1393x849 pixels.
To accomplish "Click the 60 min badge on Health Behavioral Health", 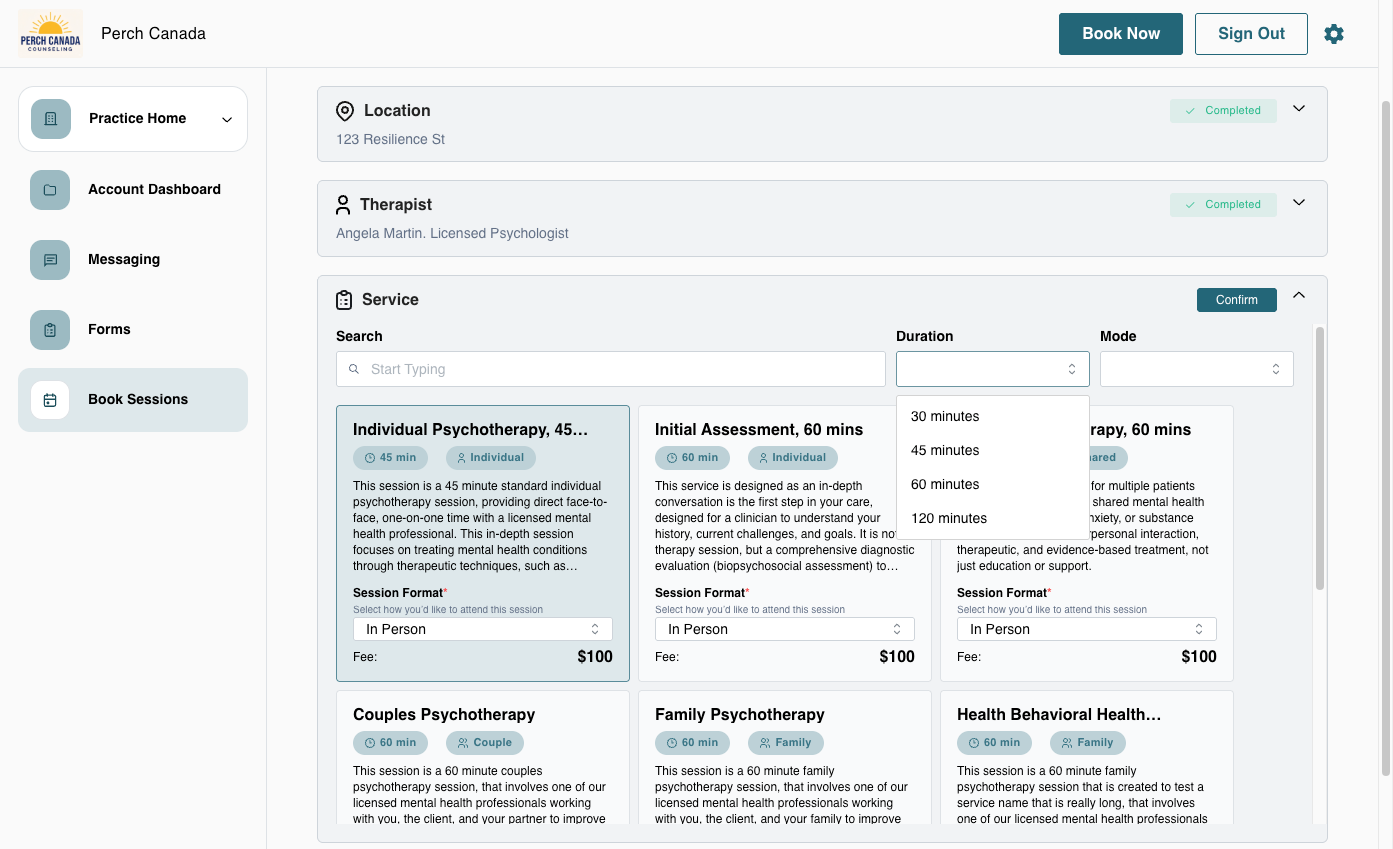I will [x=994, y=743].
